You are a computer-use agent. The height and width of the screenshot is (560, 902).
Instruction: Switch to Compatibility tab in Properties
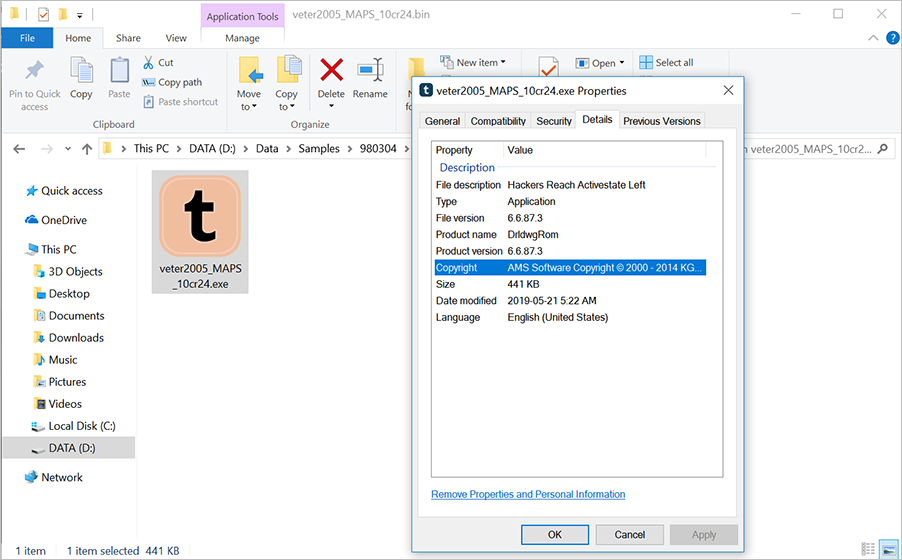[x=498, y=121]
